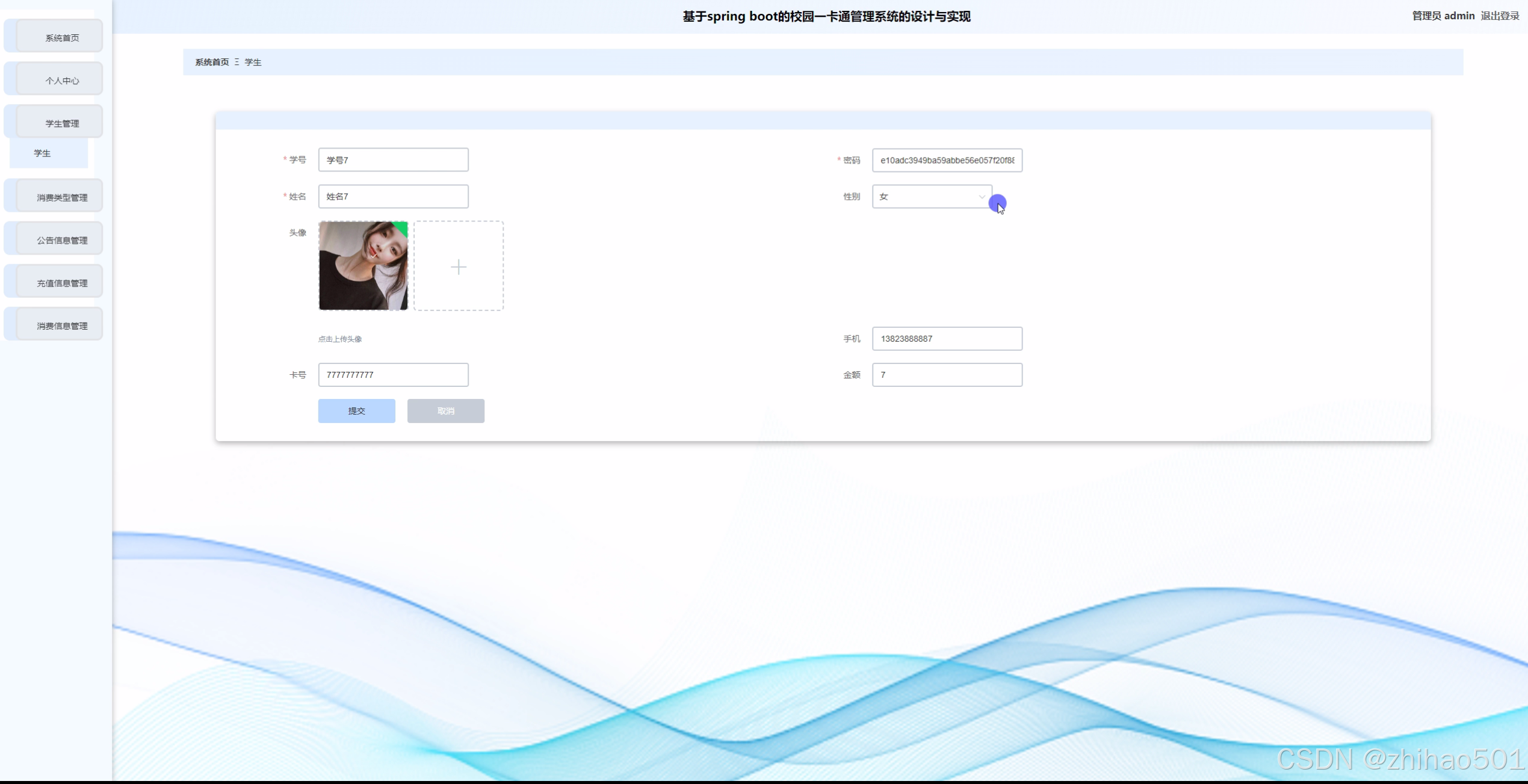Click the dropdown chevron in 性别 field
1528x784 pixels.
click(x=982, y=197)
